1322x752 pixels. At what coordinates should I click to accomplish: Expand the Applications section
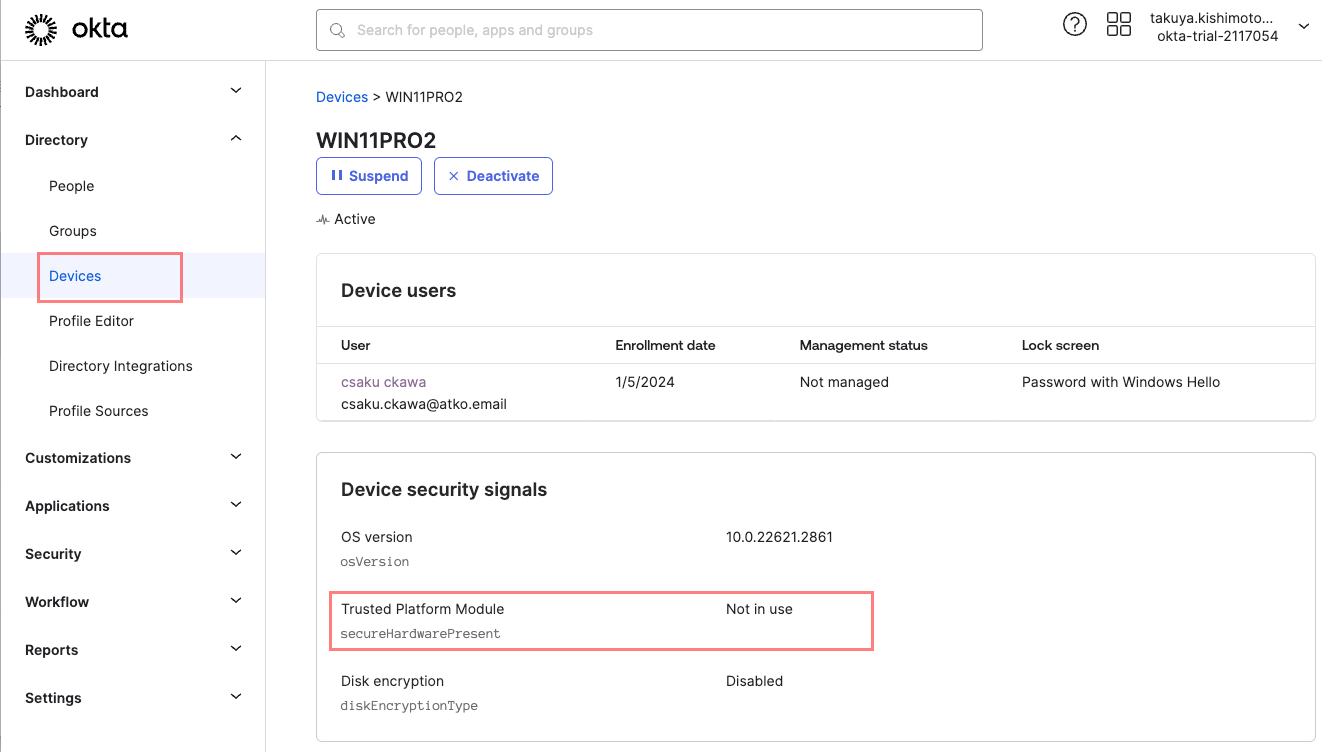pos(236,505)
